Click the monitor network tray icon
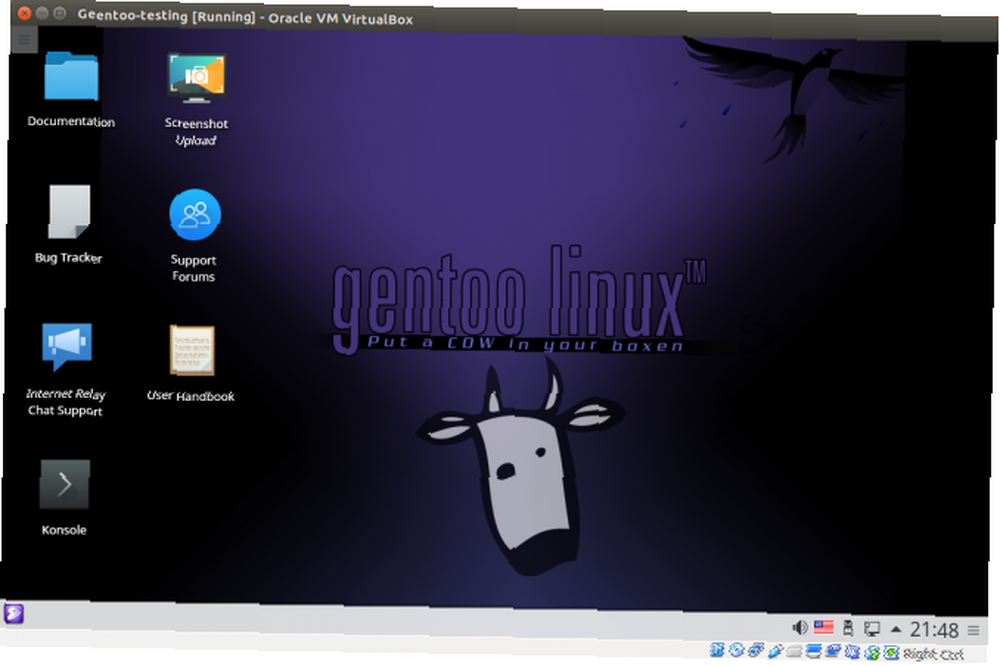Viewport: 1000px width, 666px height. tap(872, 630)
